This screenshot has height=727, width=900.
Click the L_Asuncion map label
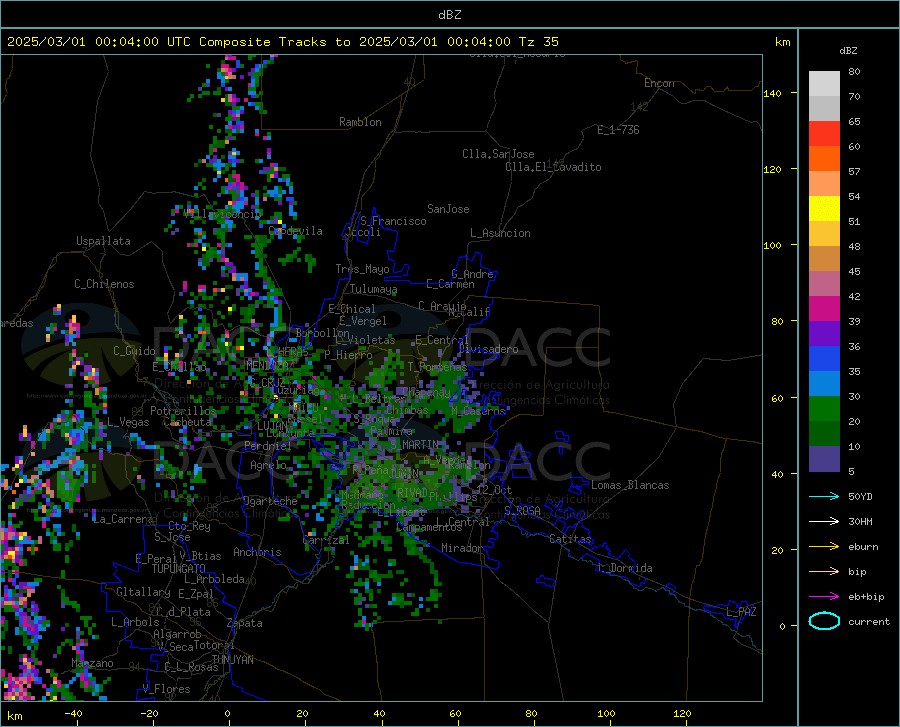500,233
